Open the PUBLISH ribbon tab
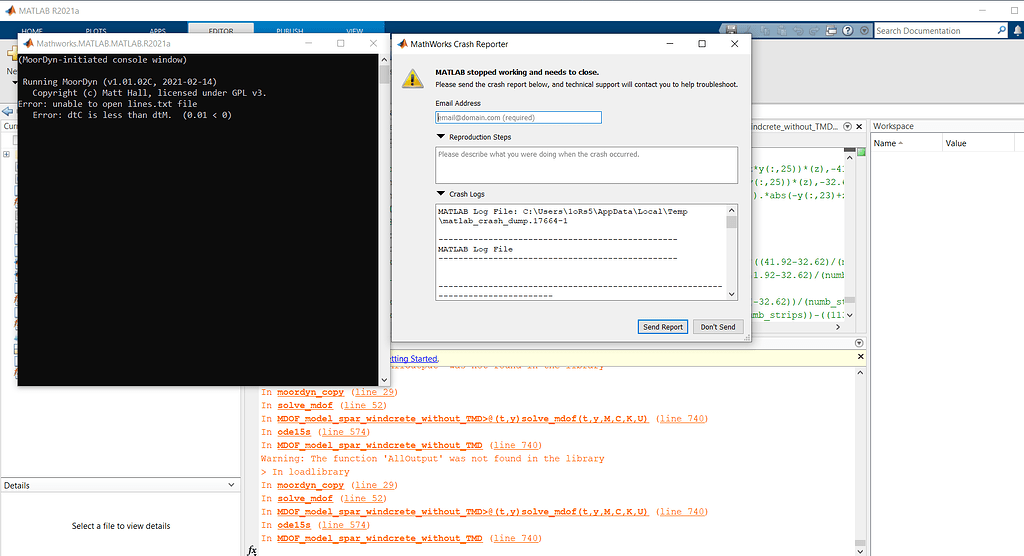 point(289,31)
